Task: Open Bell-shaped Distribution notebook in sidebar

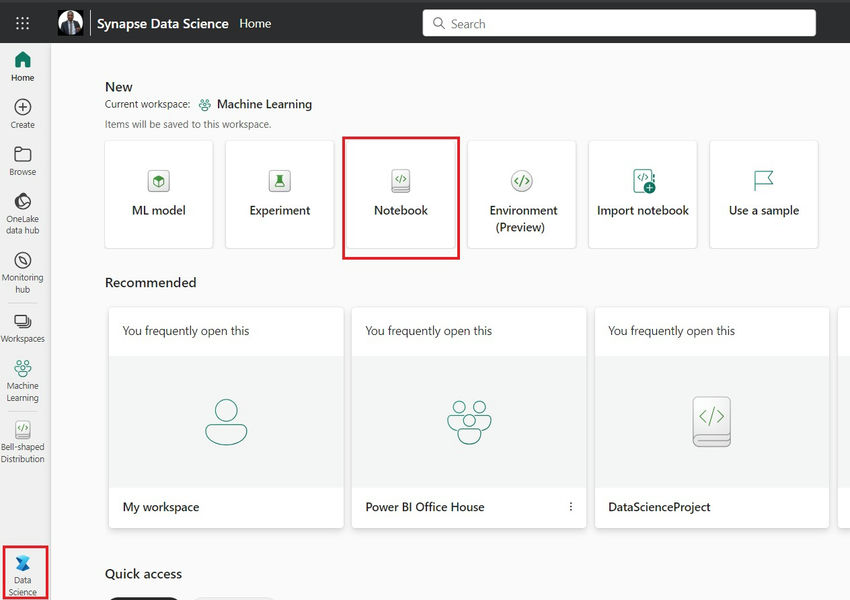Action: (23, 442)
